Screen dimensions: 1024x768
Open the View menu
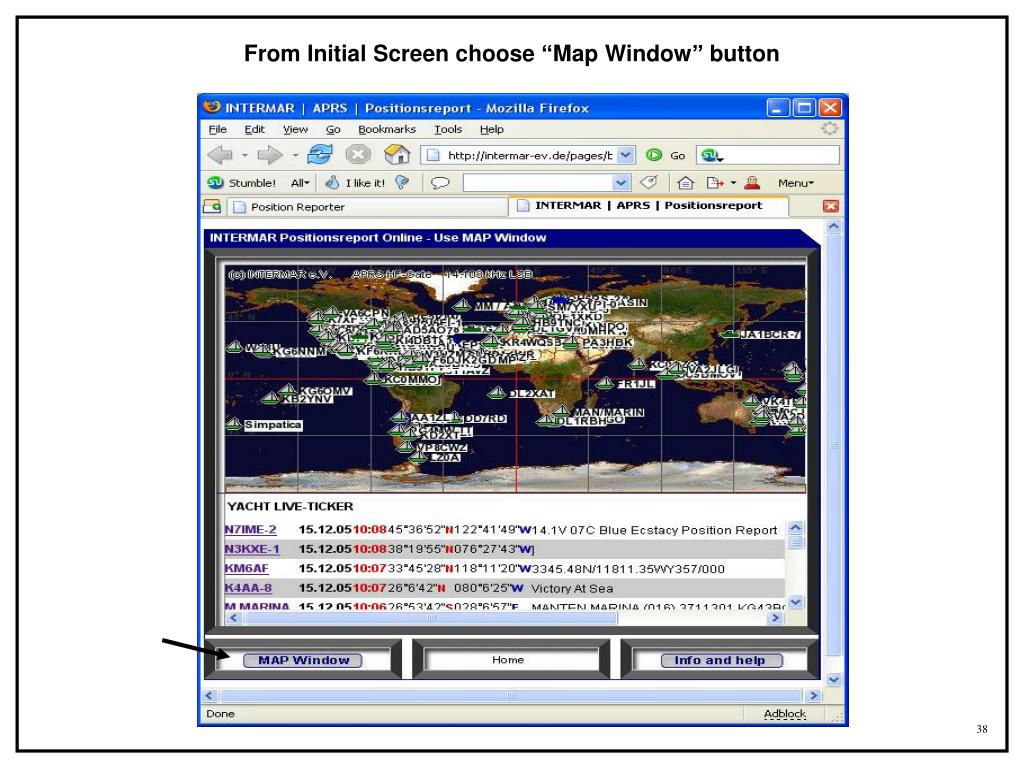pyautogui.click(x=295, y=129)
